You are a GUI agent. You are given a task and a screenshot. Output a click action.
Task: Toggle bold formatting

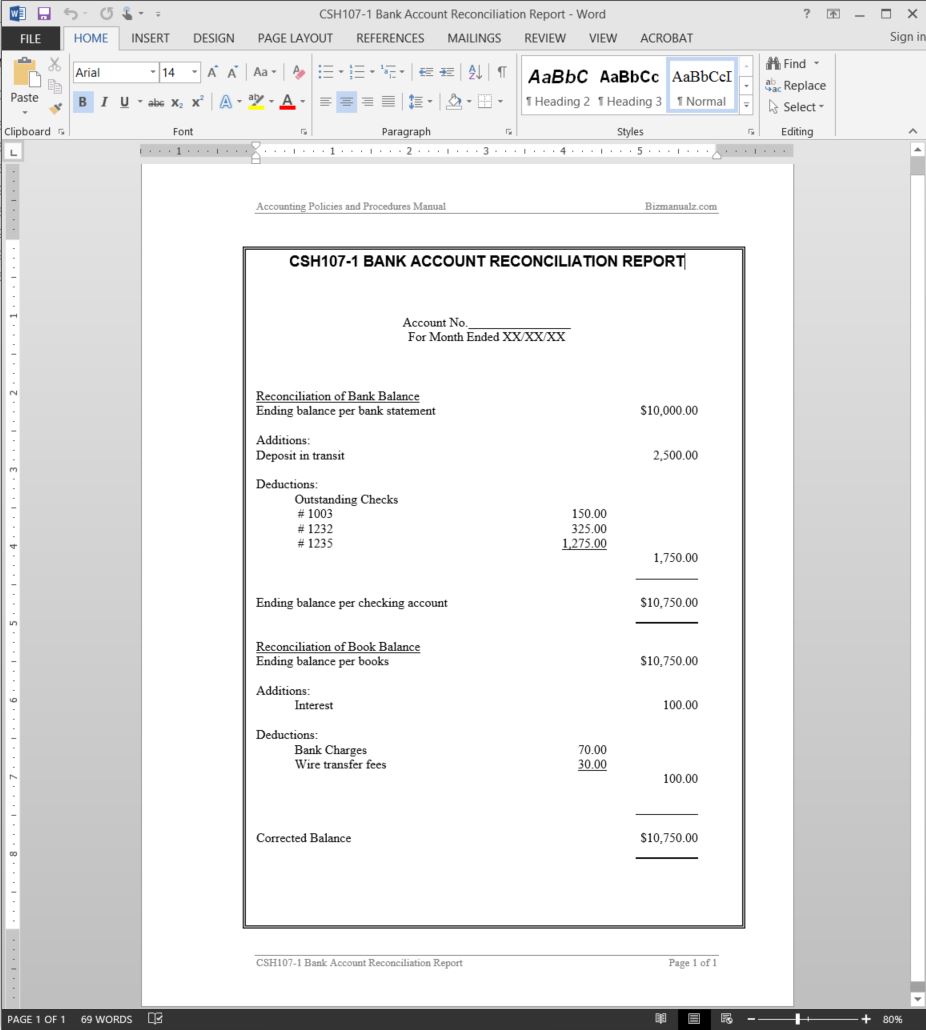(x=83, y=102)
